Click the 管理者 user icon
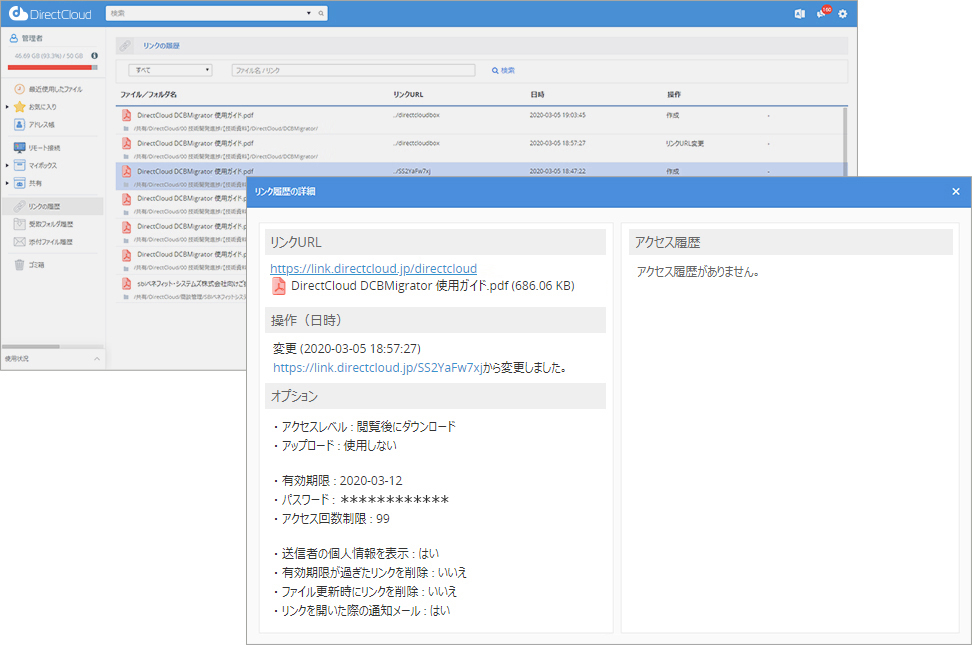 [x=14, y=38]
